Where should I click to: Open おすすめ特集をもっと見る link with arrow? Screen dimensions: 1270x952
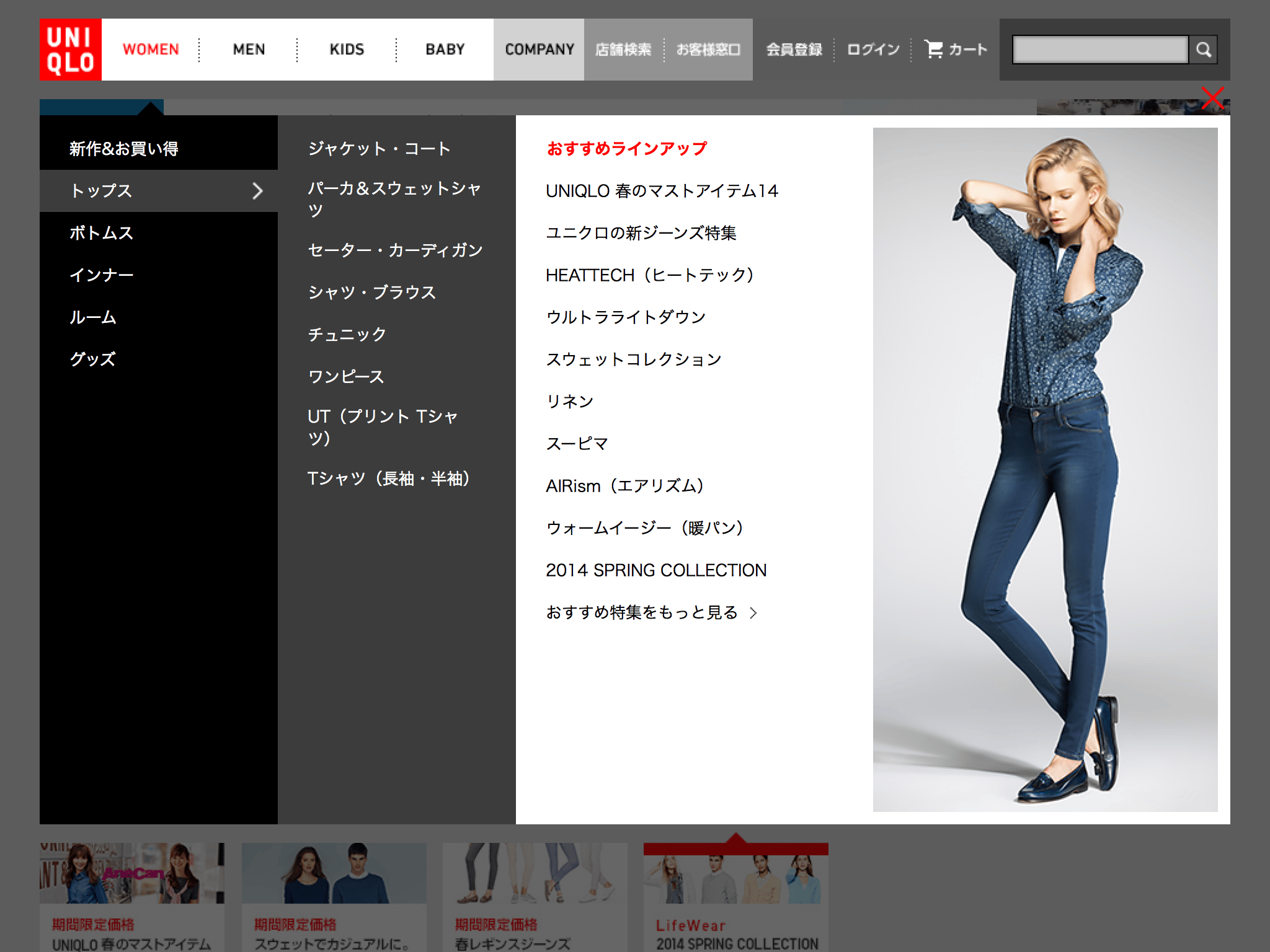pyautogui.click(x=651, y=612)
